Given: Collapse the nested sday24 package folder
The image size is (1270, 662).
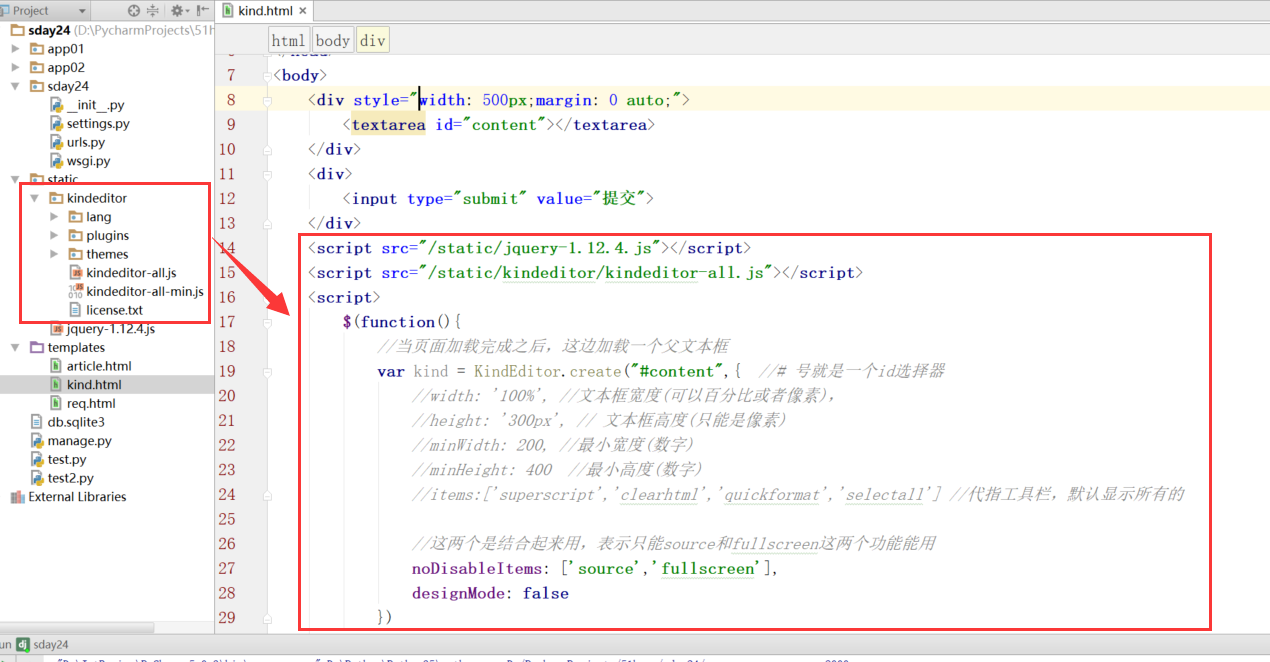Looking at the screenshot, I should pos(15,86).
